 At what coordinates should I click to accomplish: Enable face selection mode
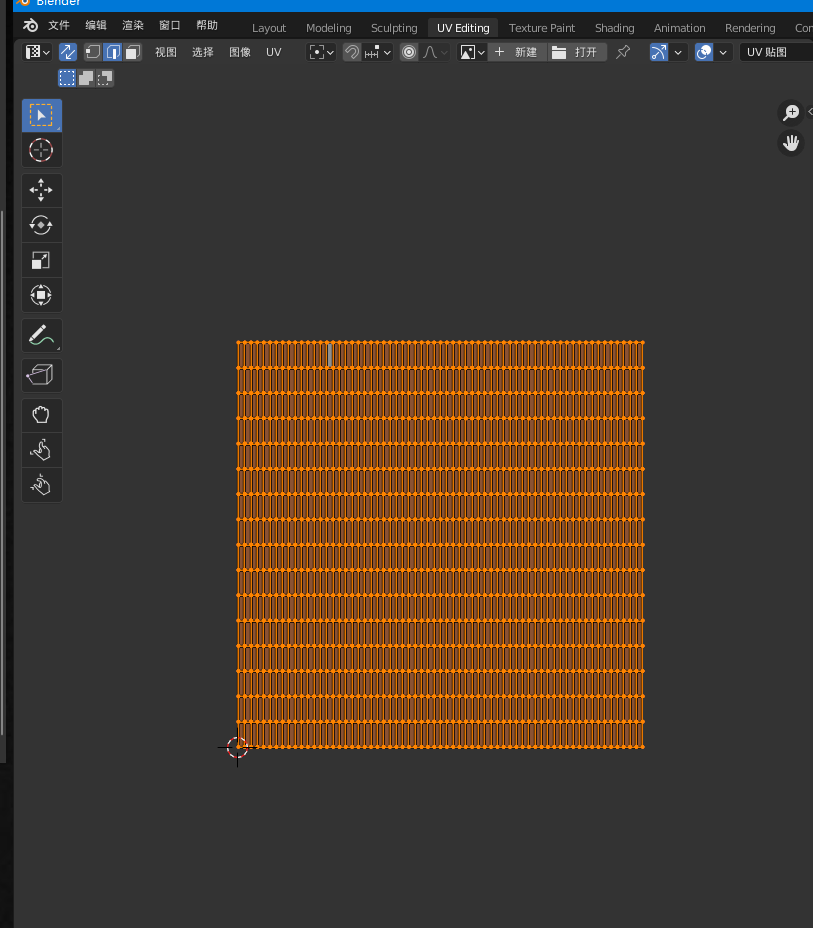[133, 52]
